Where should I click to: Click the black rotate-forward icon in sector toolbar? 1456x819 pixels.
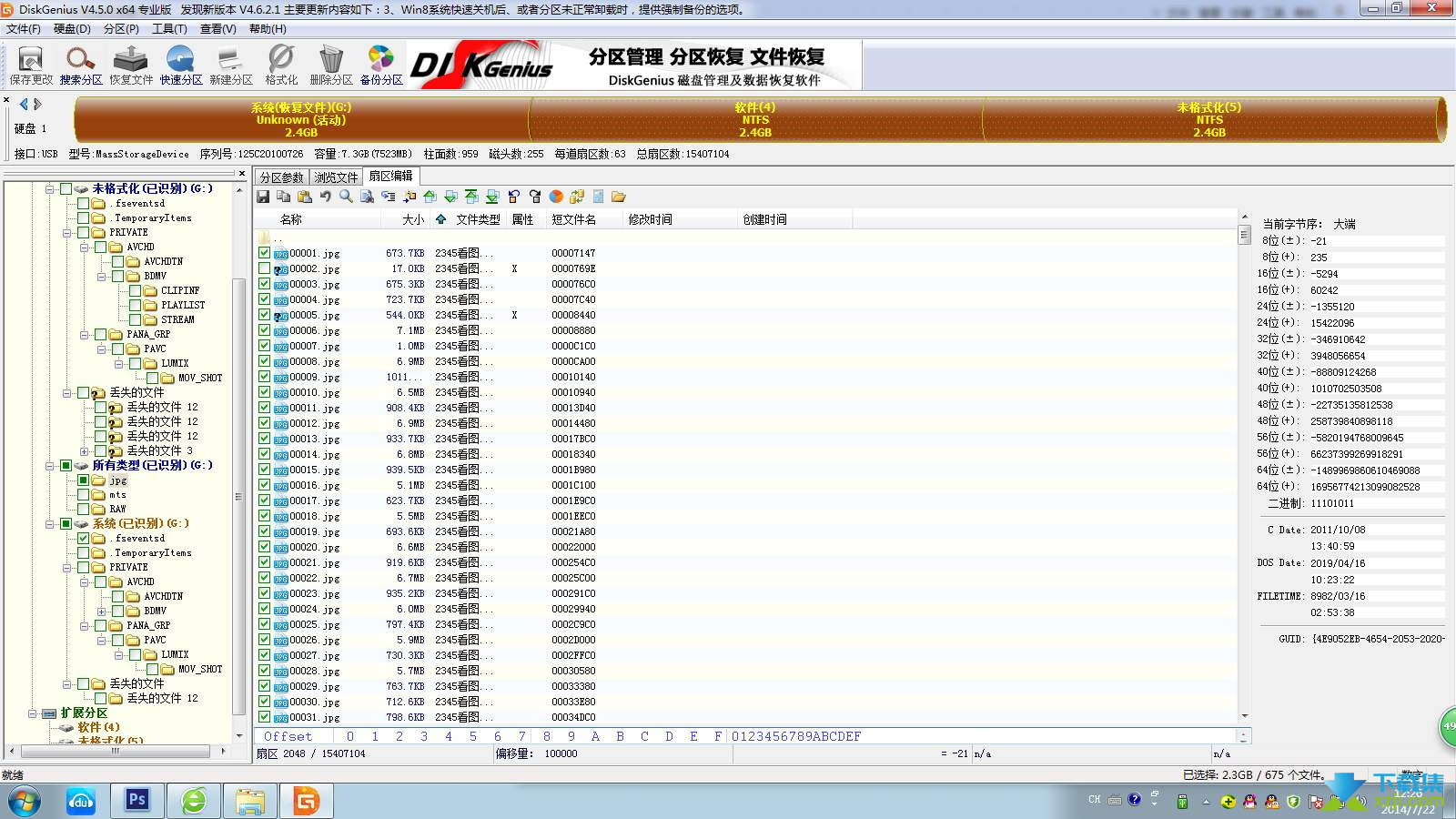point(535,197)
